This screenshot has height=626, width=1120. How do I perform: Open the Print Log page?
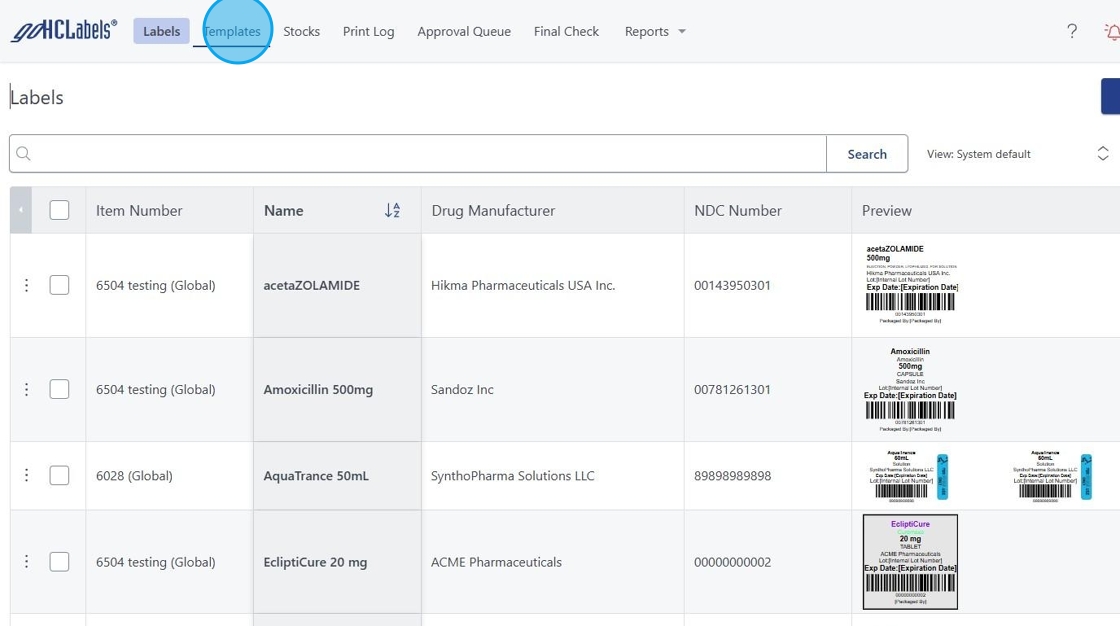368,31
